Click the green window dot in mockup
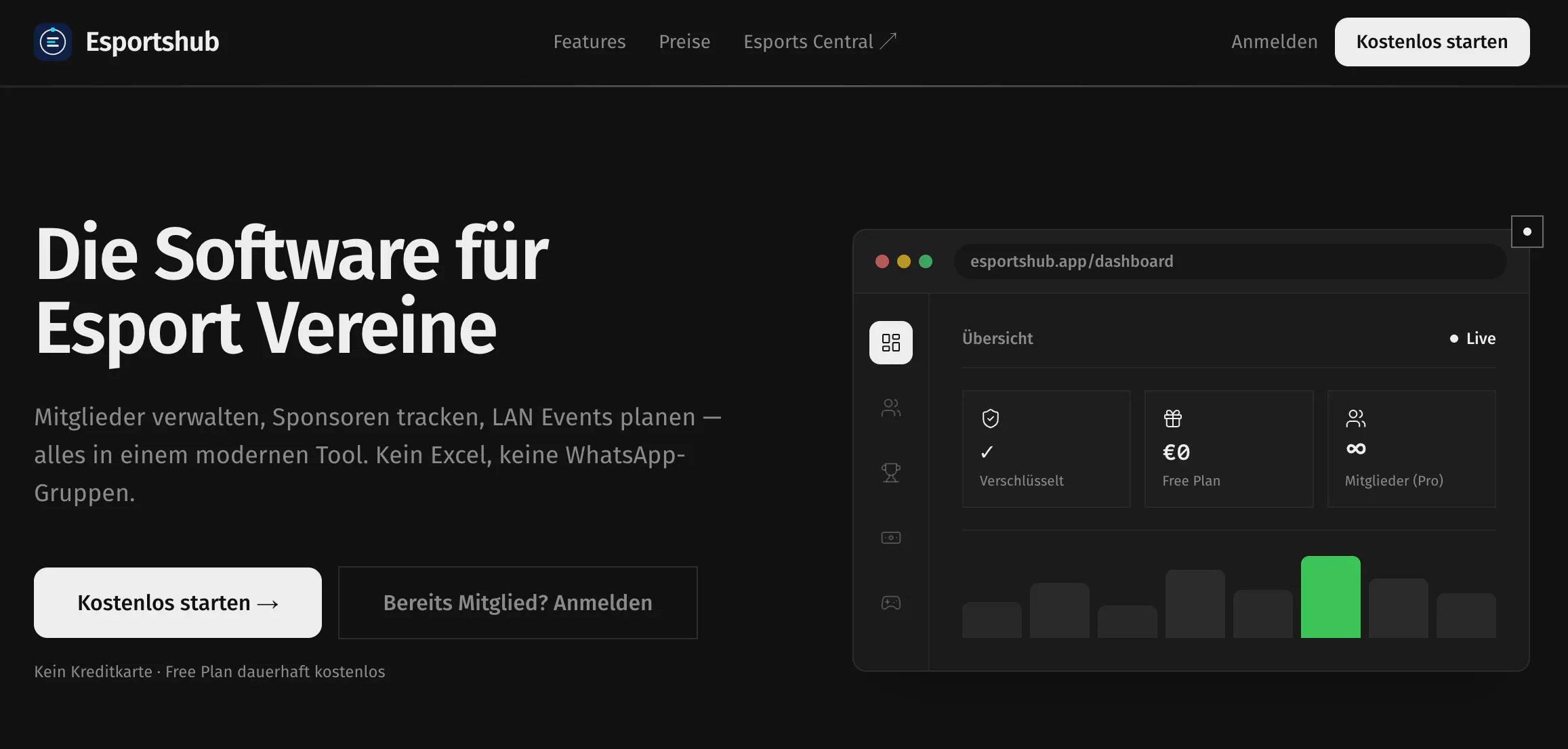1568x749 pixels. tap(926, 261)
